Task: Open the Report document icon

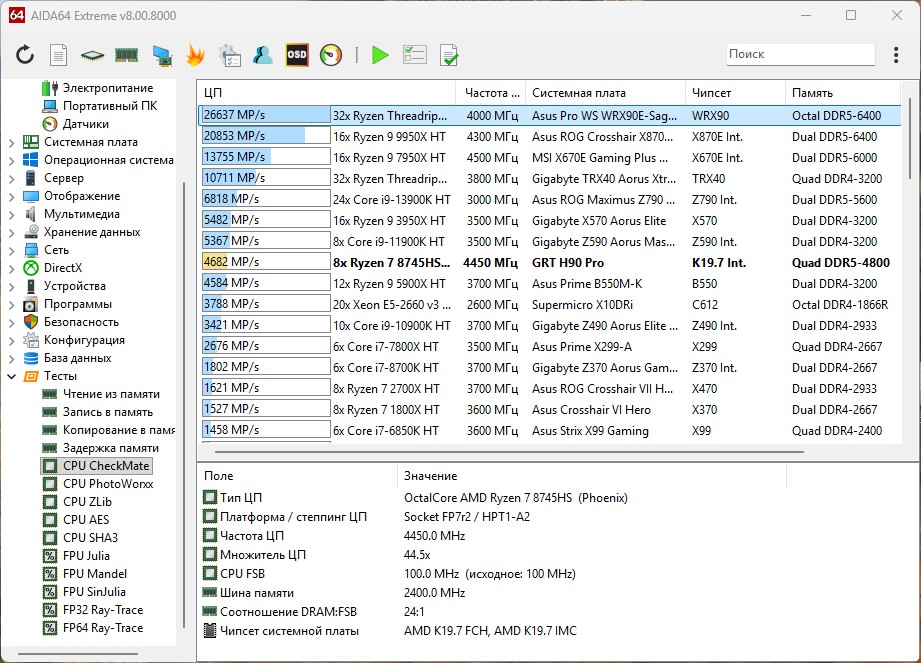Action: 59,55
